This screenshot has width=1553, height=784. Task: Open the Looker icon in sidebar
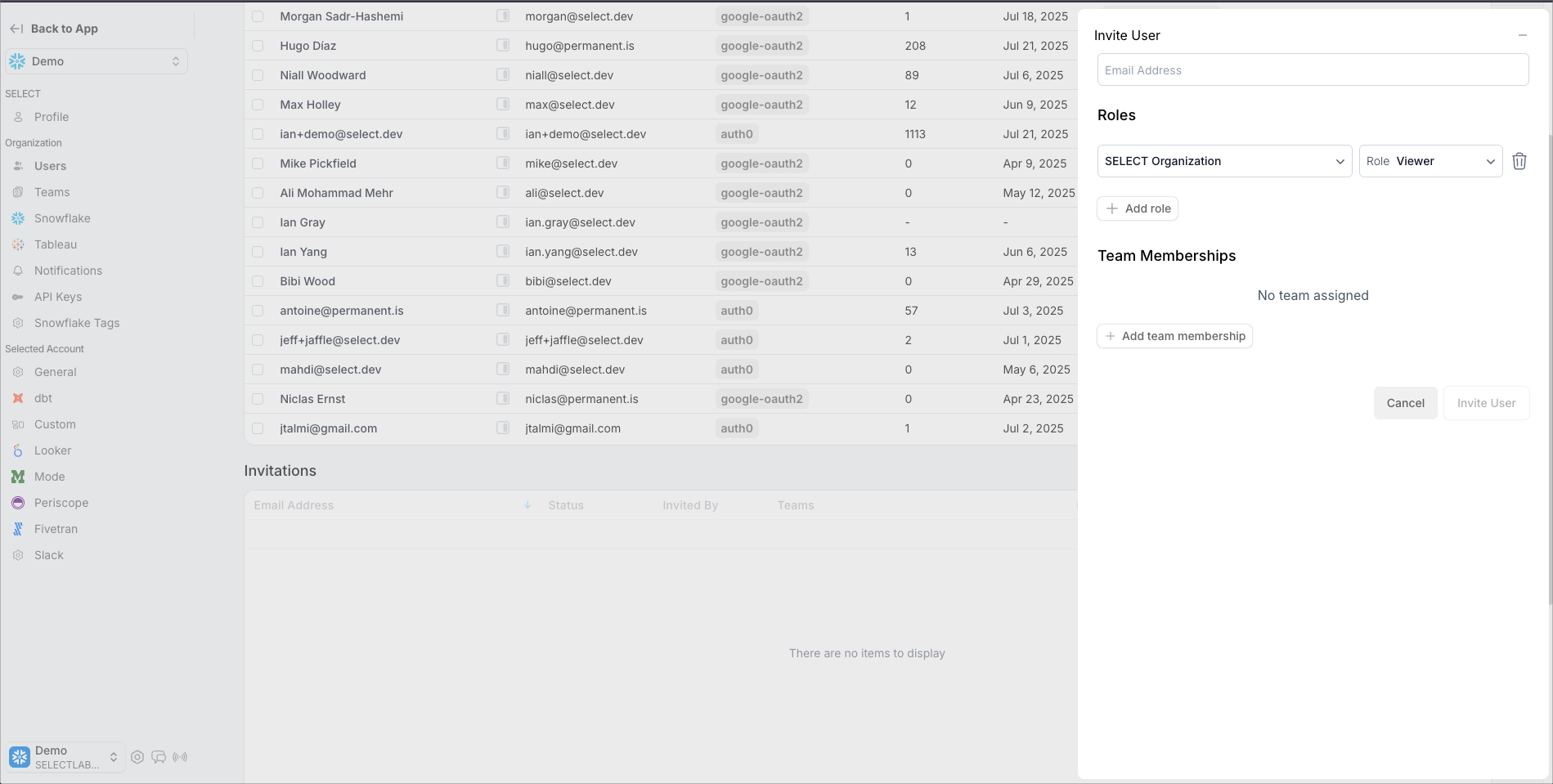click(18, 450)
